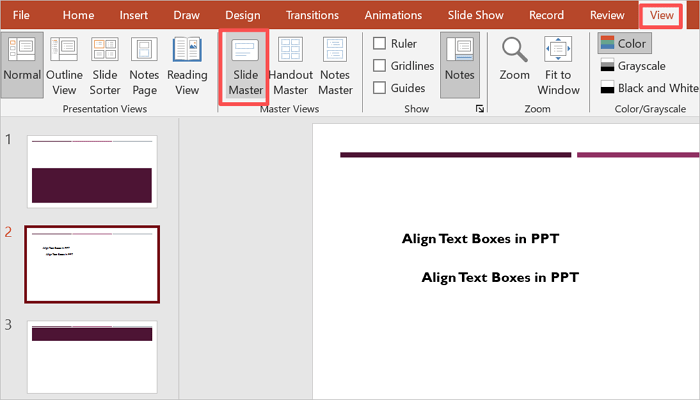Open the File tab
The height and width of the screenshot is (400, 700).
21,15
